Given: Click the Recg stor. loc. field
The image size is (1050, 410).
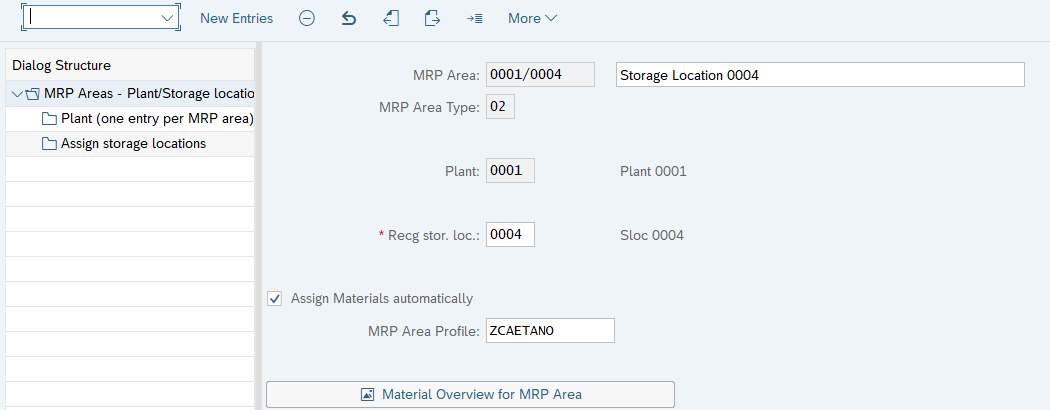Looking at the screenshot, I should tap(510, 235).
